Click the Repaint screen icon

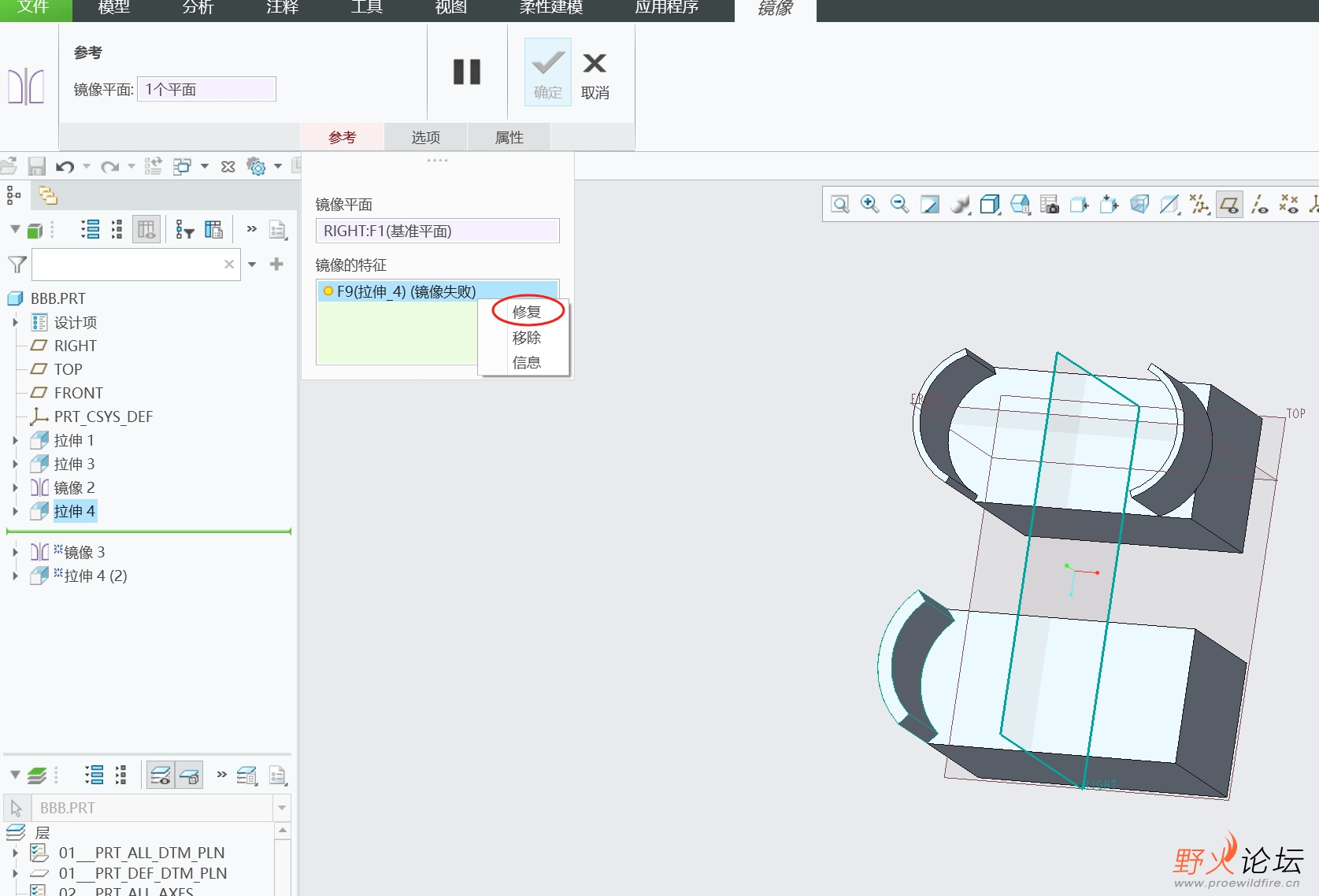tap(930, 205)
